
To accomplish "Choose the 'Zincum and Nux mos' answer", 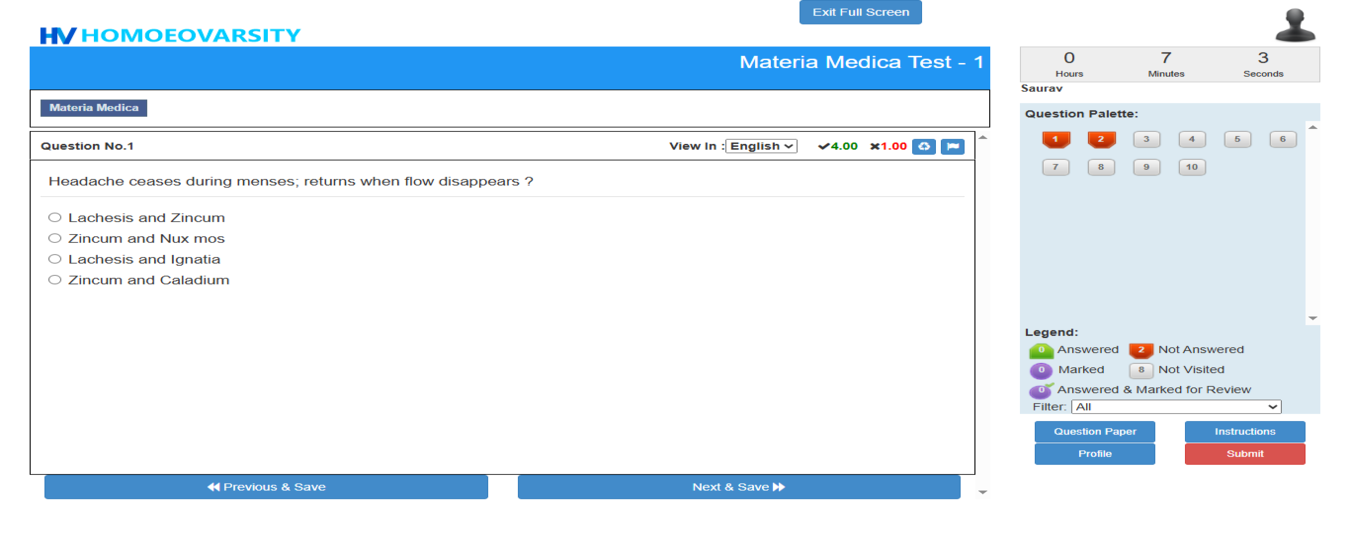I will [x=55, y=238].
